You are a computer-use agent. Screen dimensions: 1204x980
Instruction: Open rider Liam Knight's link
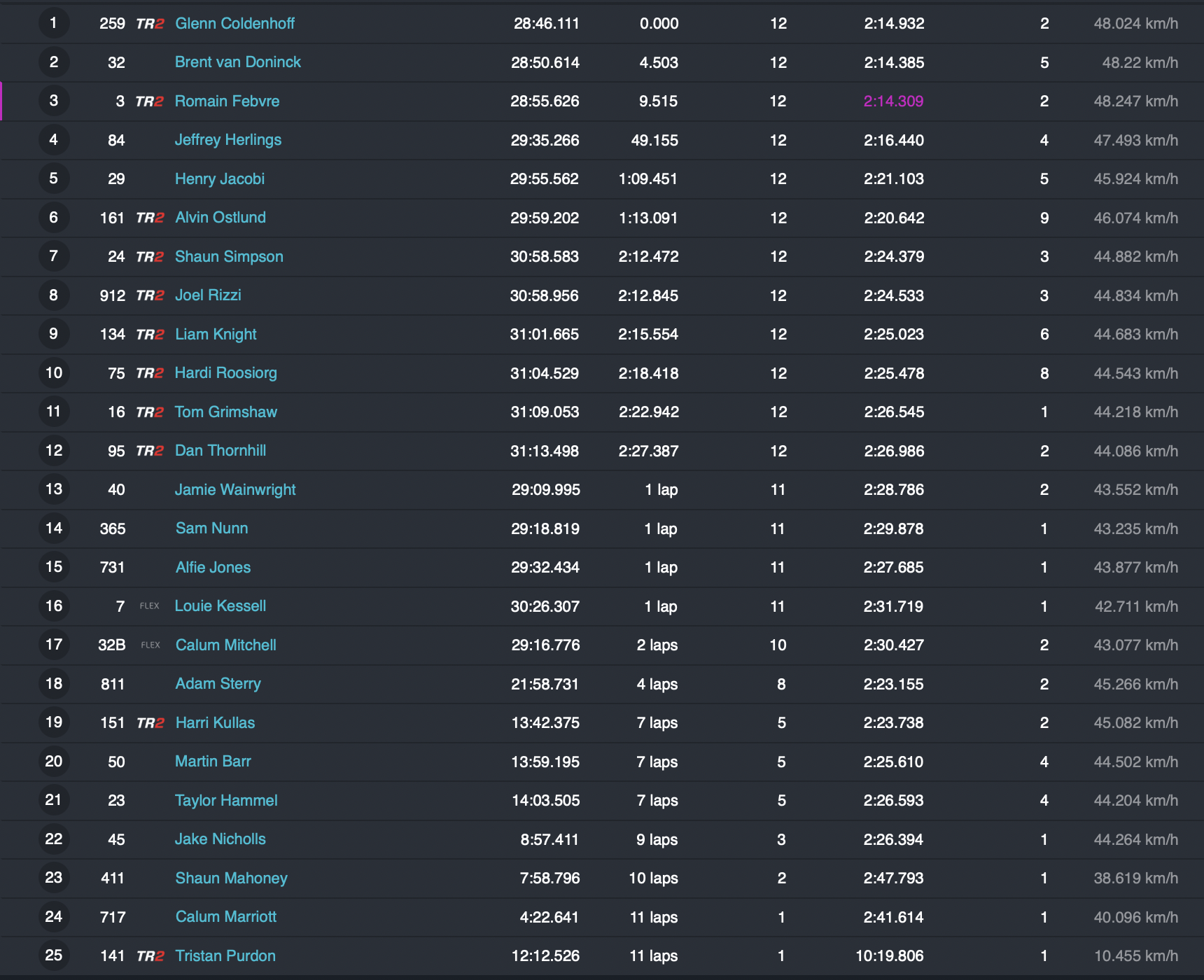(216, 335)
